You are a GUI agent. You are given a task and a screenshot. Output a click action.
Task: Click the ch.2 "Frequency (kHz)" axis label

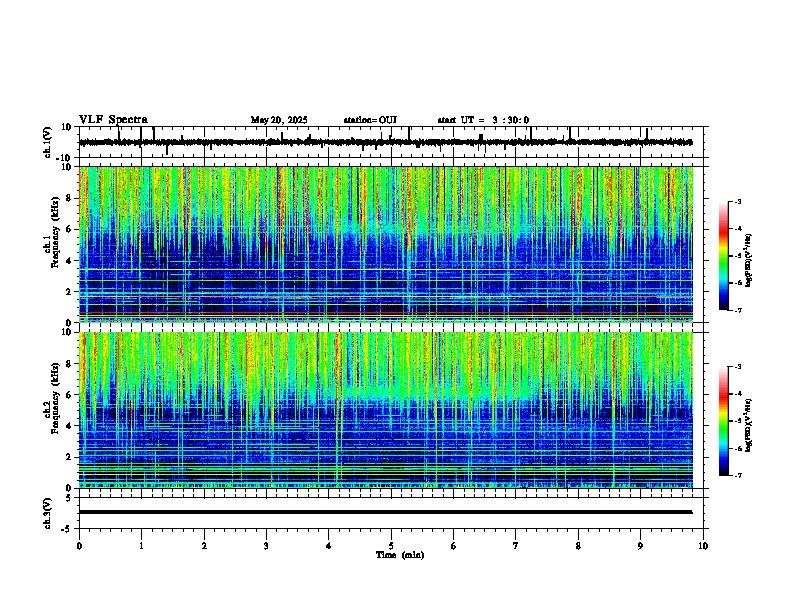(55, 398)
